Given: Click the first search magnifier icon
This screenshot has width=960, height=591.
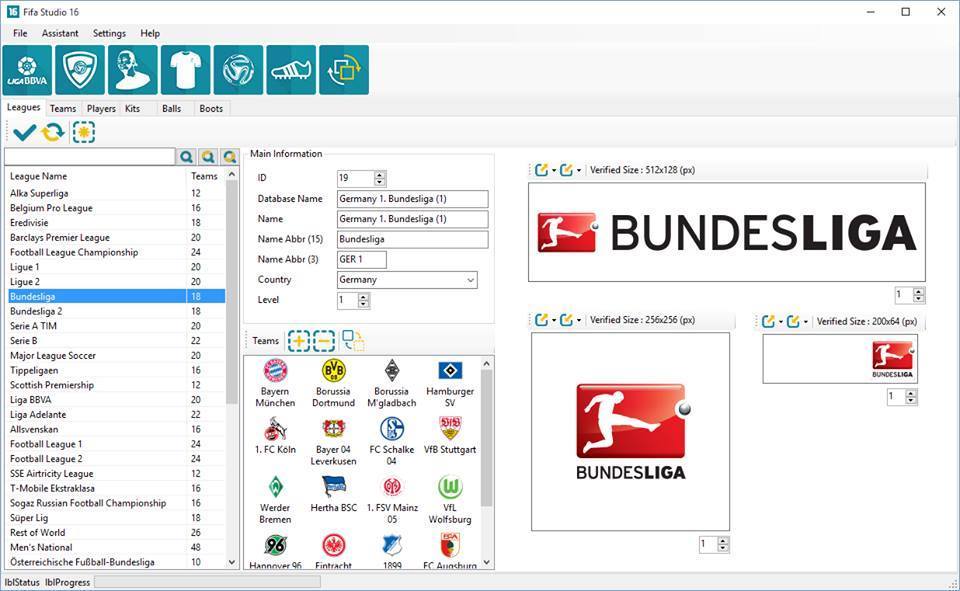Looking at the screenshot, I should click(187, 157).
